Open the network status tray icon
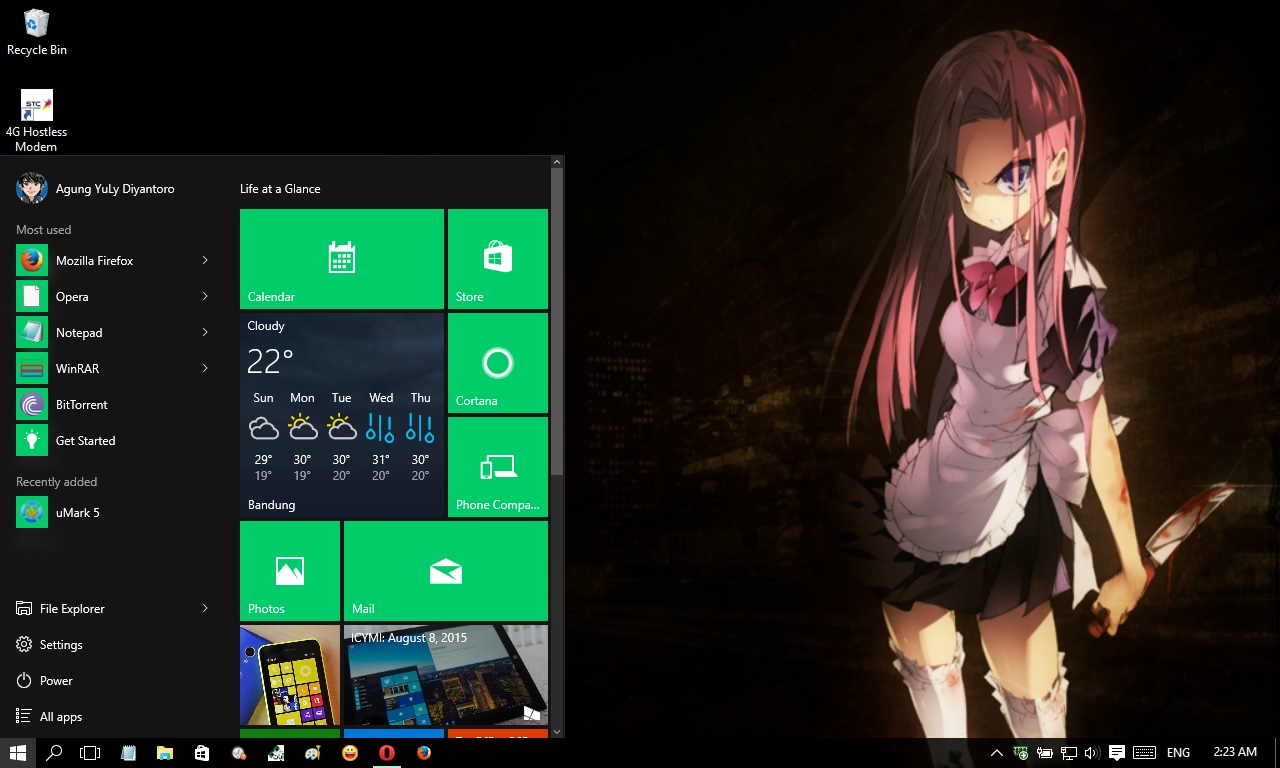The image size is (1280, 768). (x=1069, y=753)
